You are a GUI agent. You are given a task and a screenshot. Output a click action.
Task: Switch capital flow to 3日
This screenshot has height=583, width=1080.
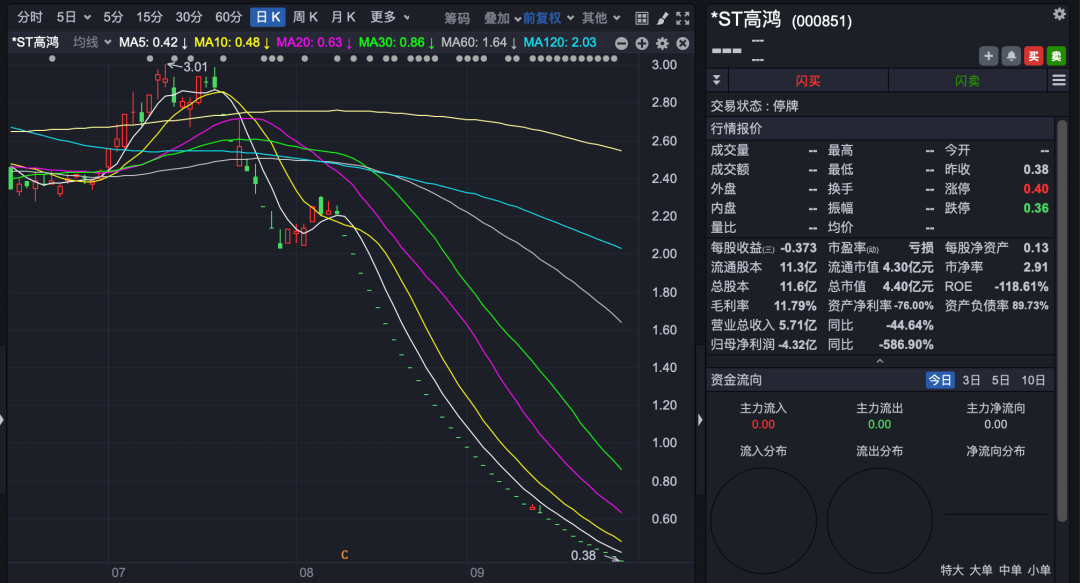pos(971,380)
